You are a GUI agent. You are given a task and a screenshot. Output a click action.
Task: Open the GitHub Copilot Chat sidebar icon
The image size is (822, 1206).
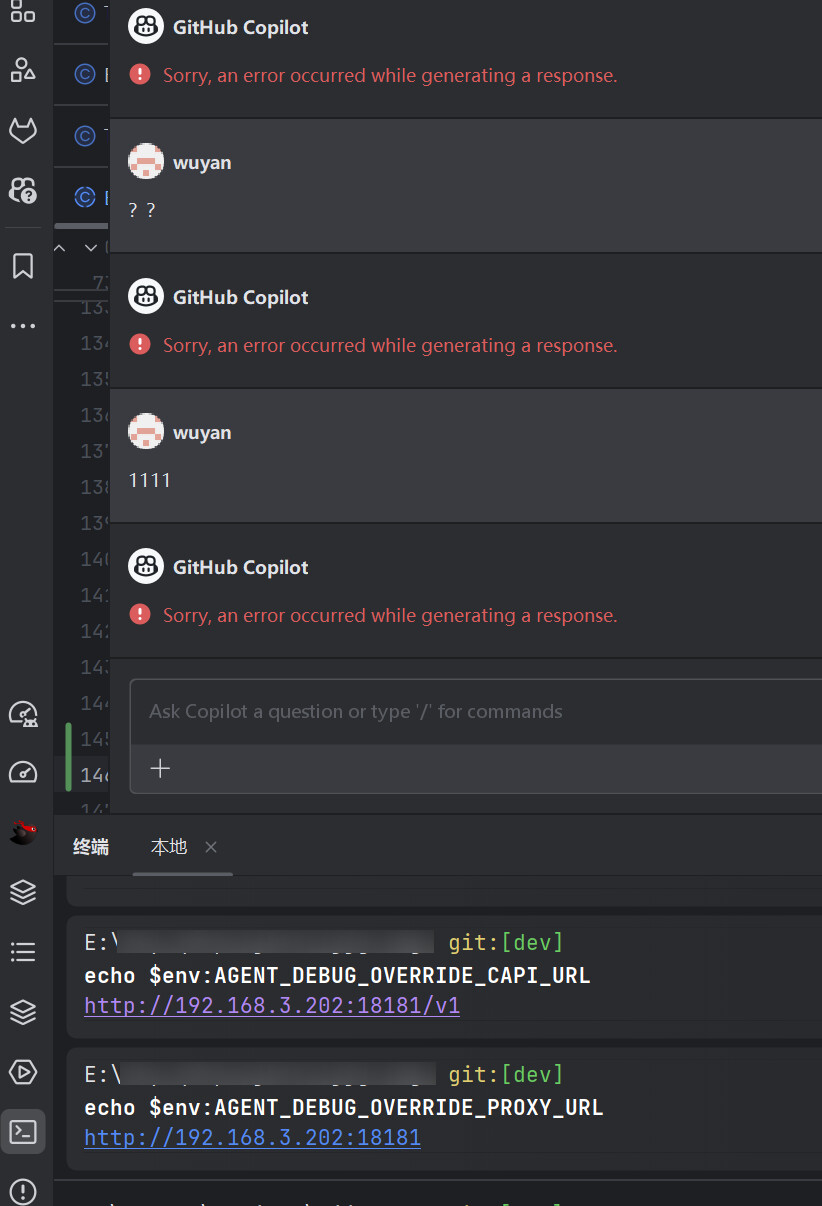pyautogui.click(x=22, y=190)
